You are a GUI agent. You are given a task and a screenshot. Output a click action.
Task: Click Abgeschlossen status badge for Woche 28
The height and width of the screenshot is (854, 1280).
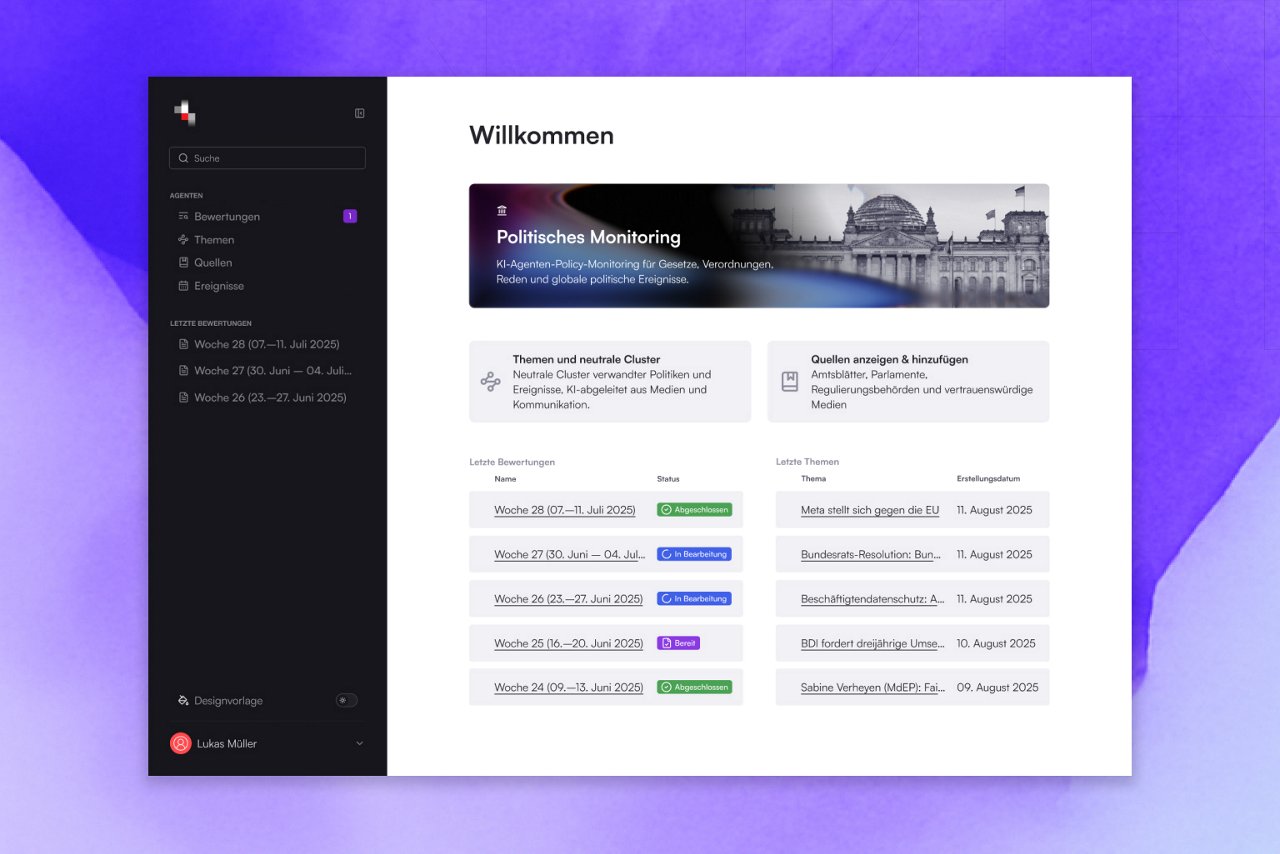pos(694,510)
